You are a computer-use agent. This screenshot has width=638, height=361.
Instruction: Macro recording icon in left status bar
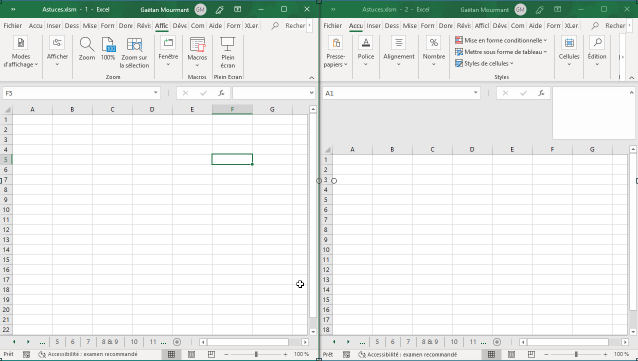(x=26, y=354)
